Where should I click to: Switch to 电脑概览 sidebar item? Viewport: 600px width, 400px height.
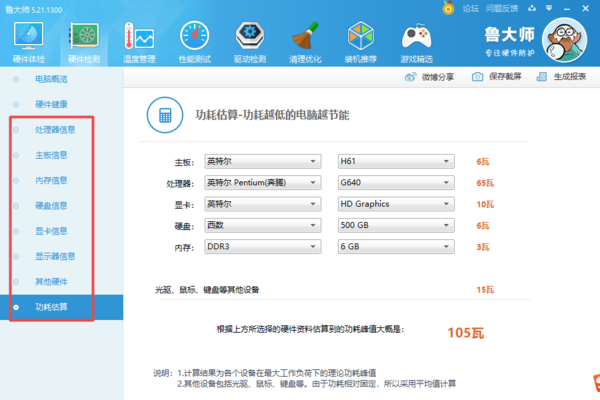click(x=52, y=78)
